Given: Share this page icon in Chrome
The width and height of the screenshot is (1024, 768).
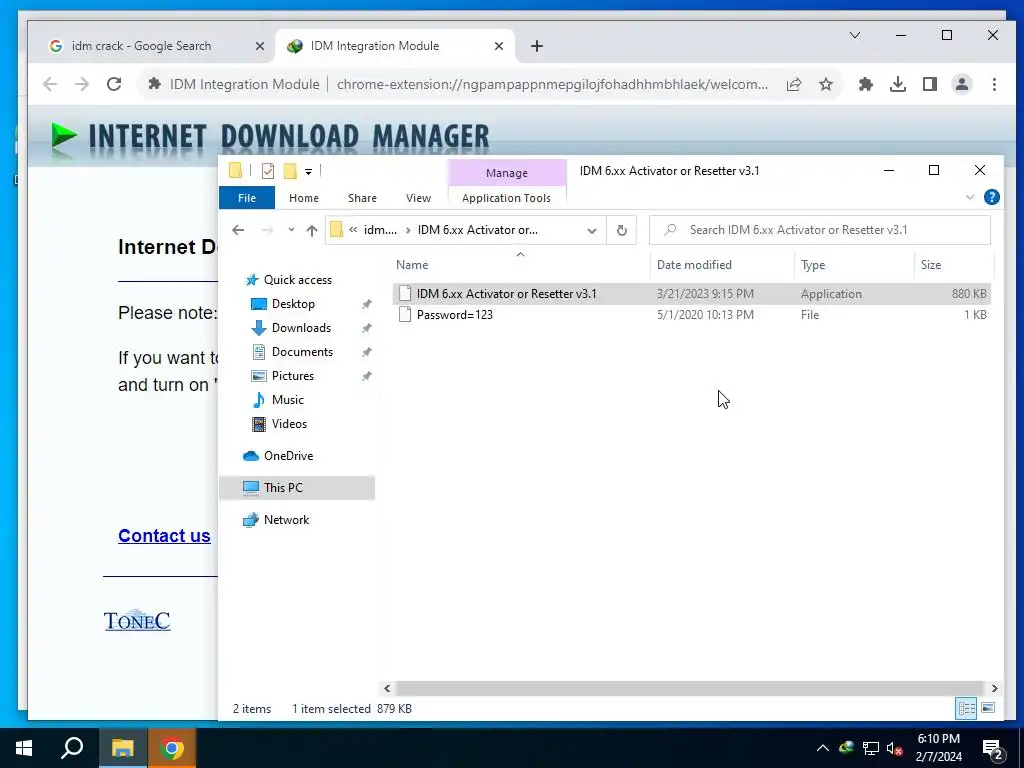Looking at the screenshot, I should tap(794, 84).
